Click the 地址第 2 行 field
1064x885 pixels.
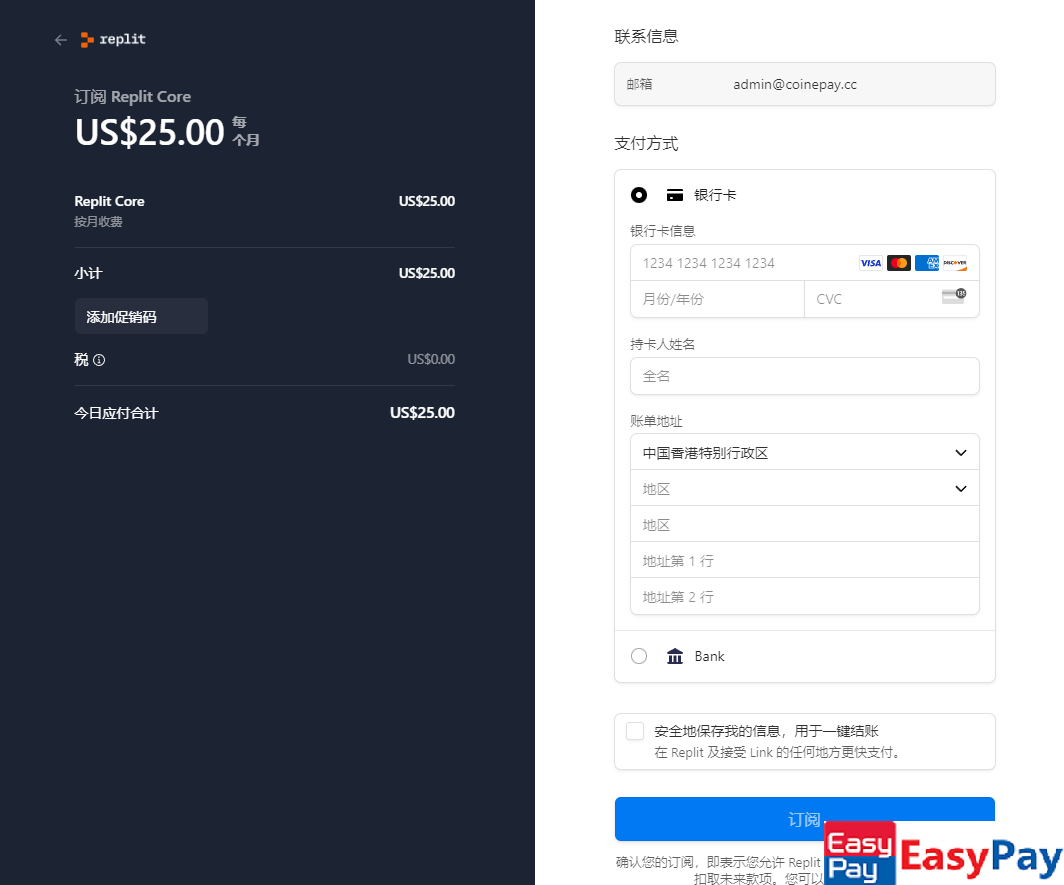[805, 597]
